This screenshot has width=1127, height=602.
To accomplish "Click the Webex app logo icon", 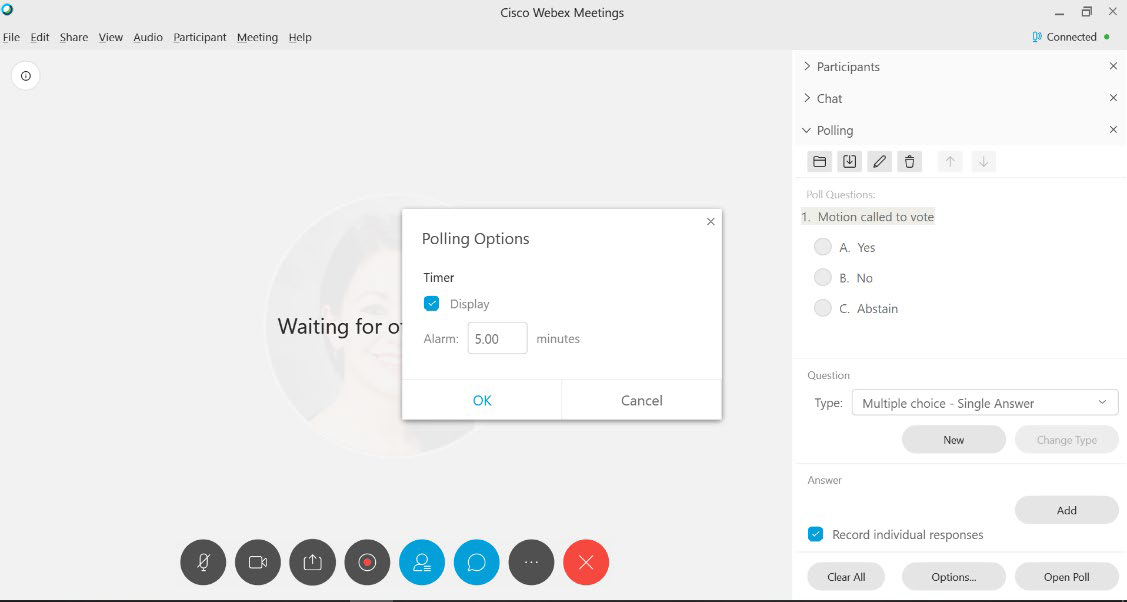I will pyautogui.click(x=7, y=9).
